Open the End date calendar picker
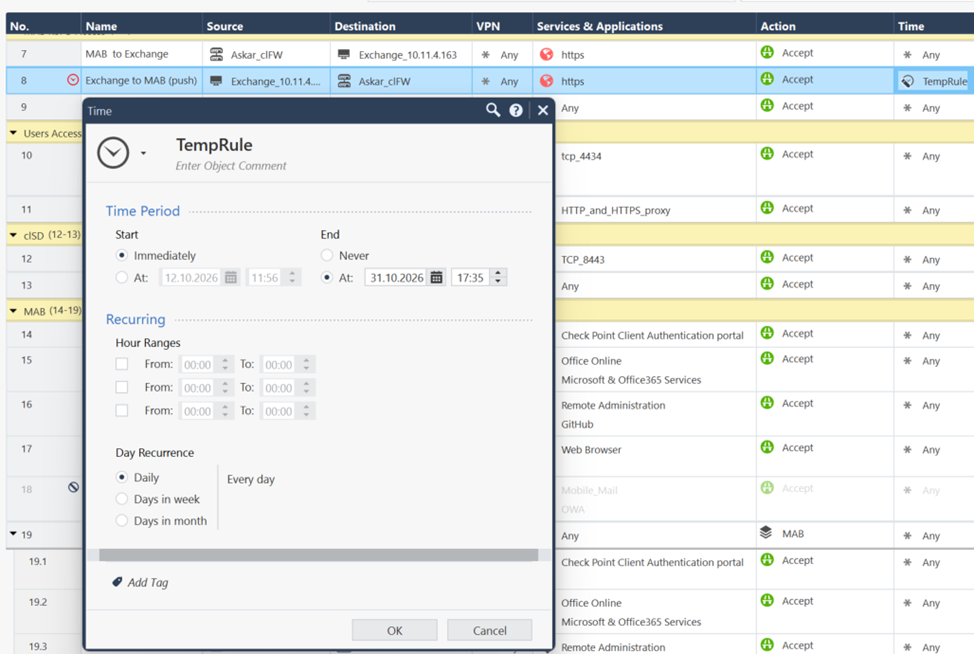 (437, 278)
